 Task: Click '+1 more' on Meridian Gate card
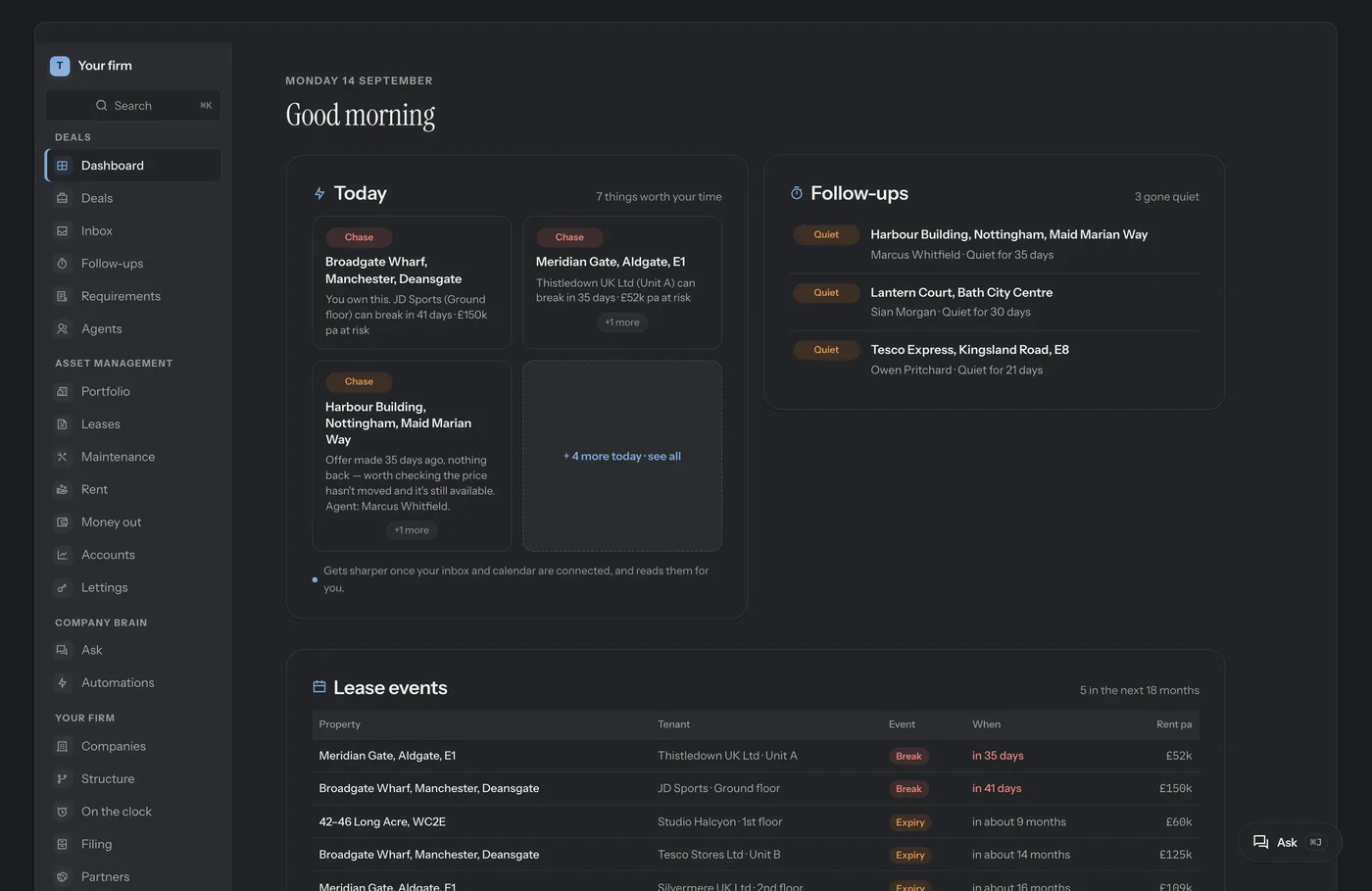[x=622, y=322]
